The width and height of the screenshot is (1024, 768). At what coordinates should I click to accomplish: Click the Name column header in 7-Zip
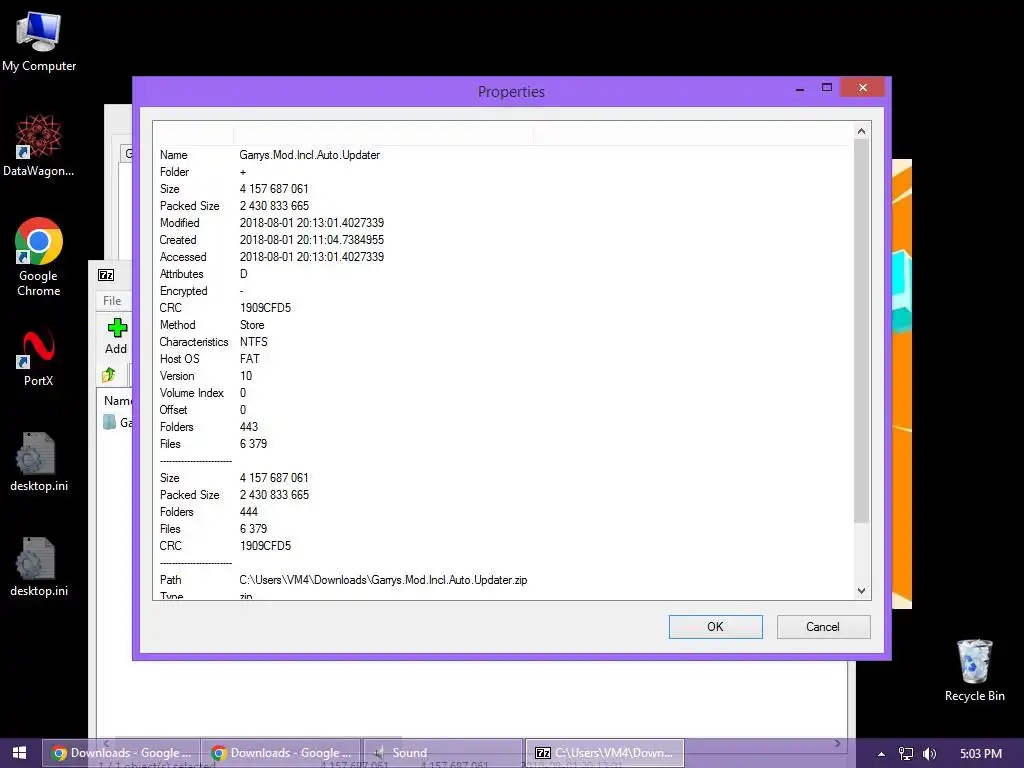[x=118, y=400]
